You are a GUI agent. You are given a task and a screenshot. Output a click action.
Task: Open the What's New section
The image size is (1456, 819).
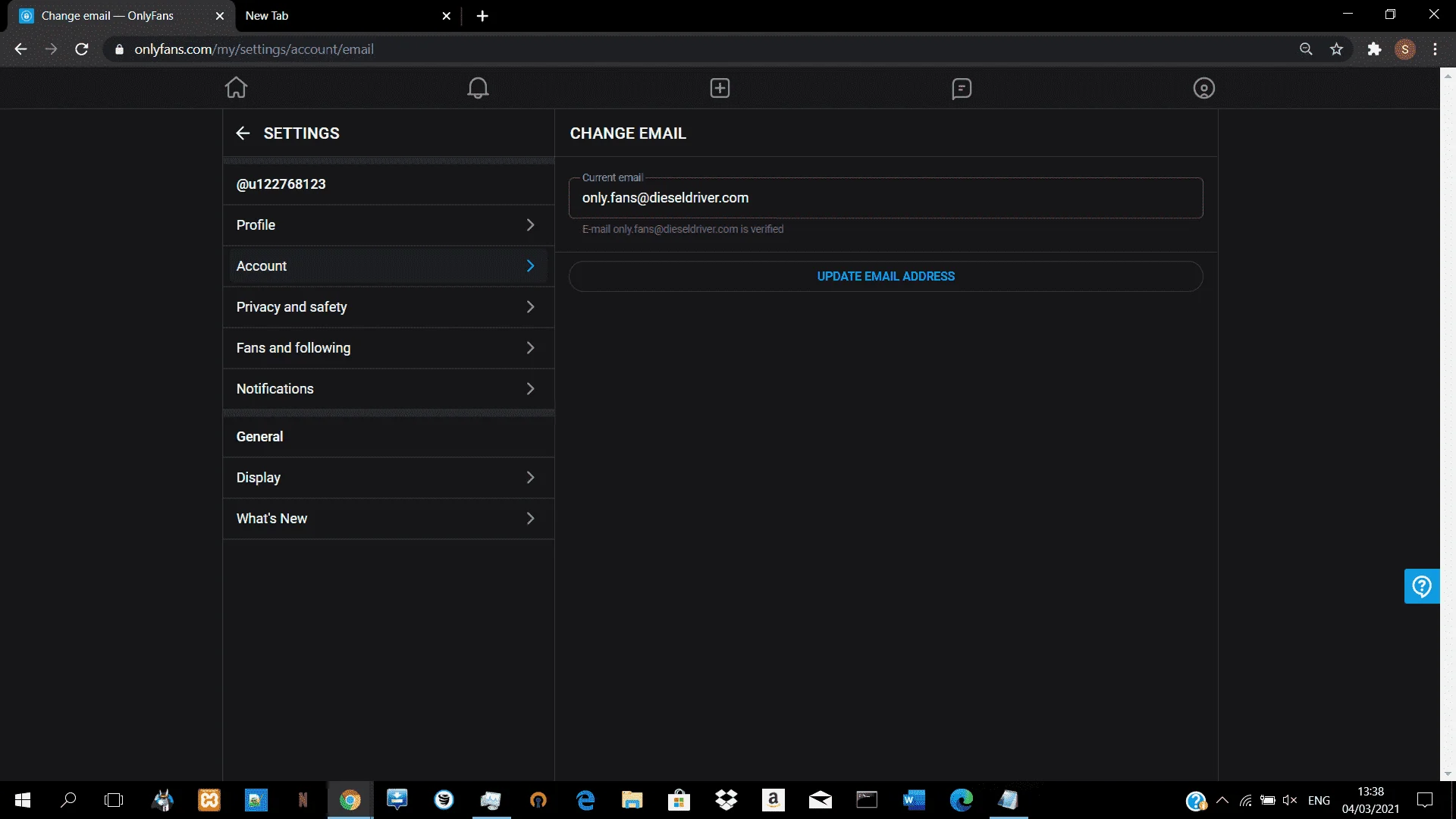coord(388,519)
